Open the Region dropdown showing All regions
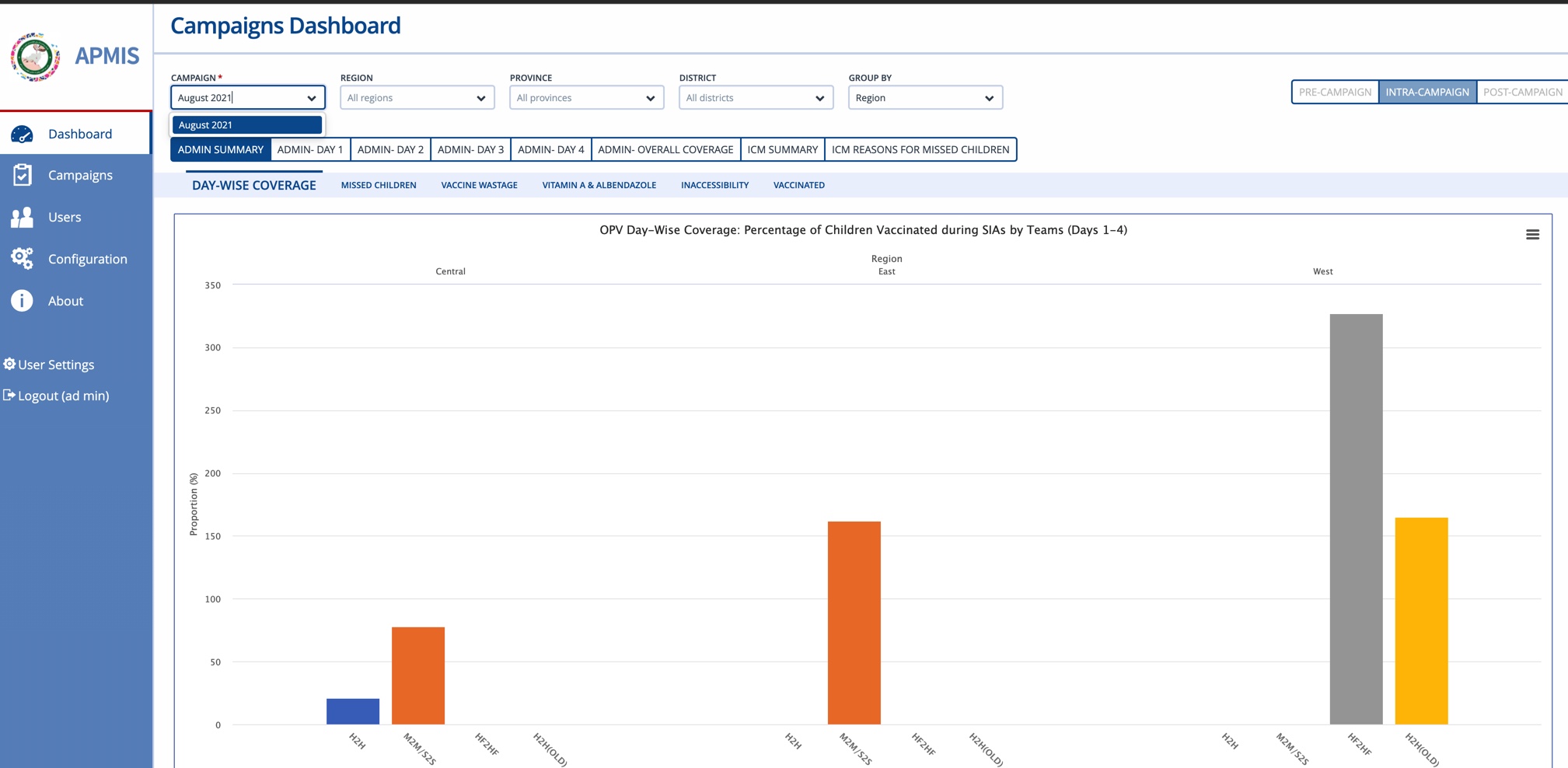The width and height of the screenshot is (1568, 768). tap(417, 97)
